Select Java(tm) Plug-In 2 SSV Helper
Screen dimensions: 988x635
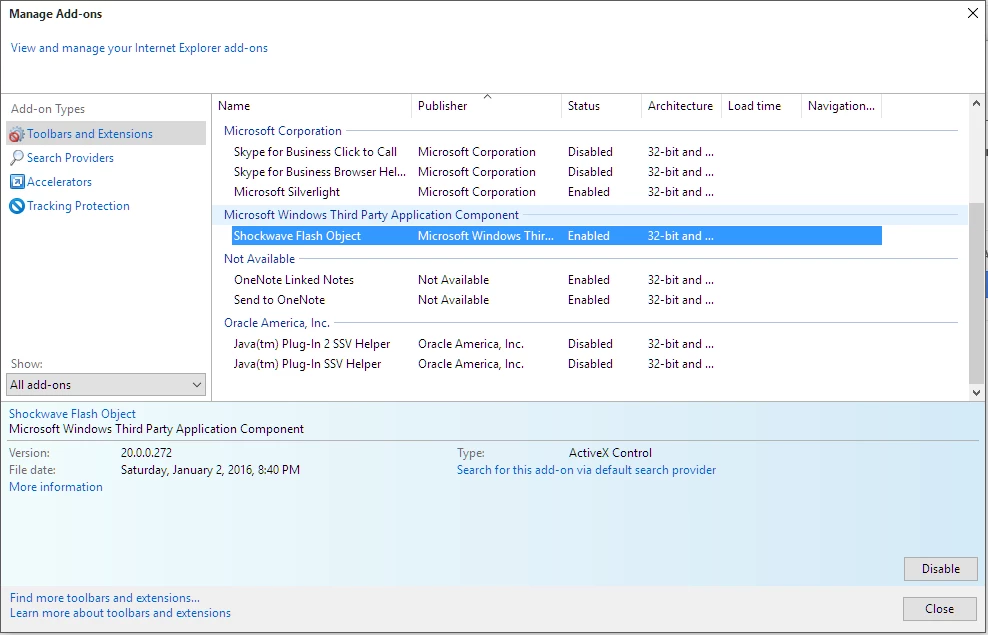point(556,344)
